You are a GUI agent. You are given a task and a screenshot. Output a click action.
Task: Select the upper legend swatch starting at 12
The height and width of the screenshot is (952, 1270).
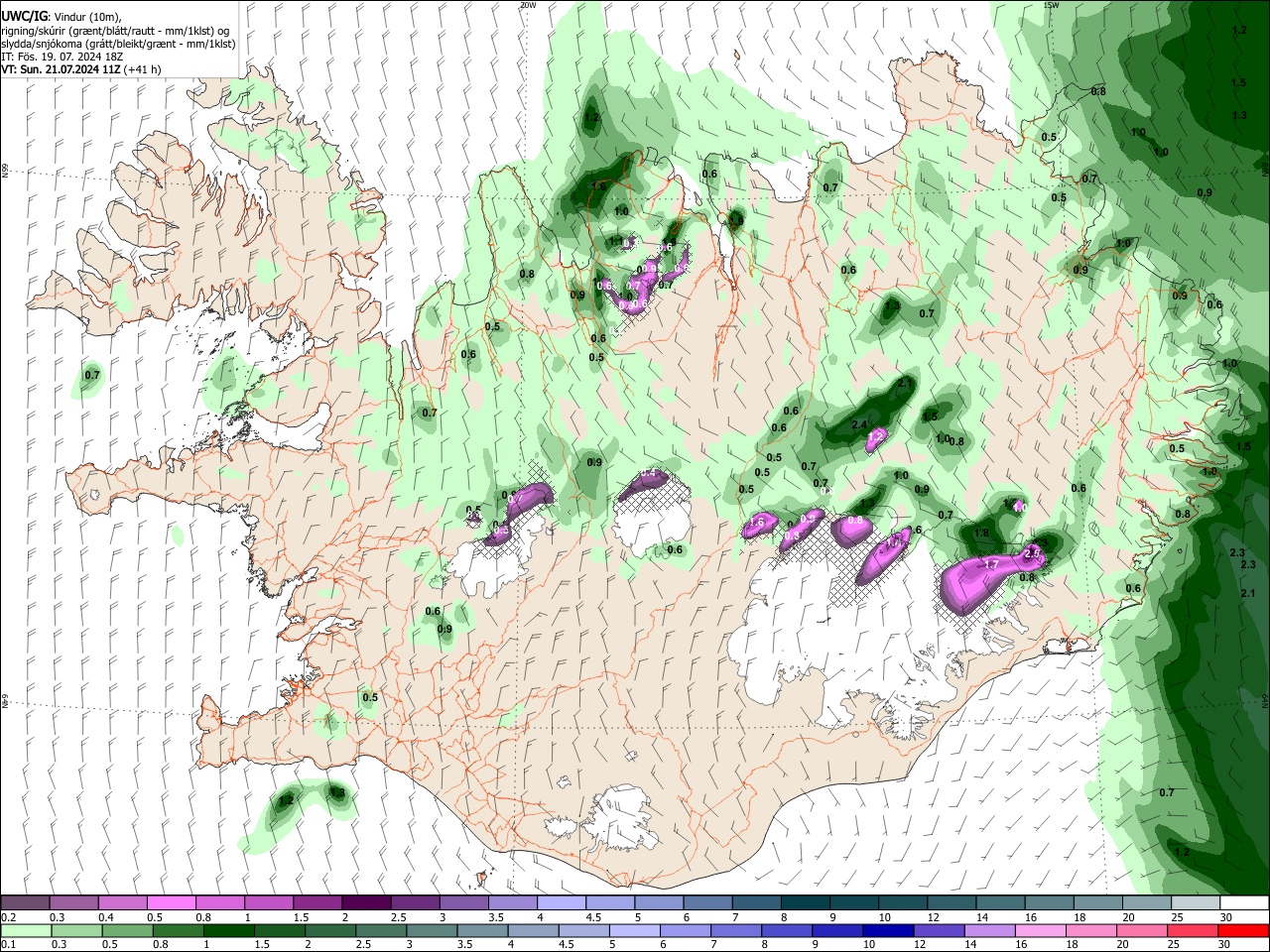(x=952, y=902)
